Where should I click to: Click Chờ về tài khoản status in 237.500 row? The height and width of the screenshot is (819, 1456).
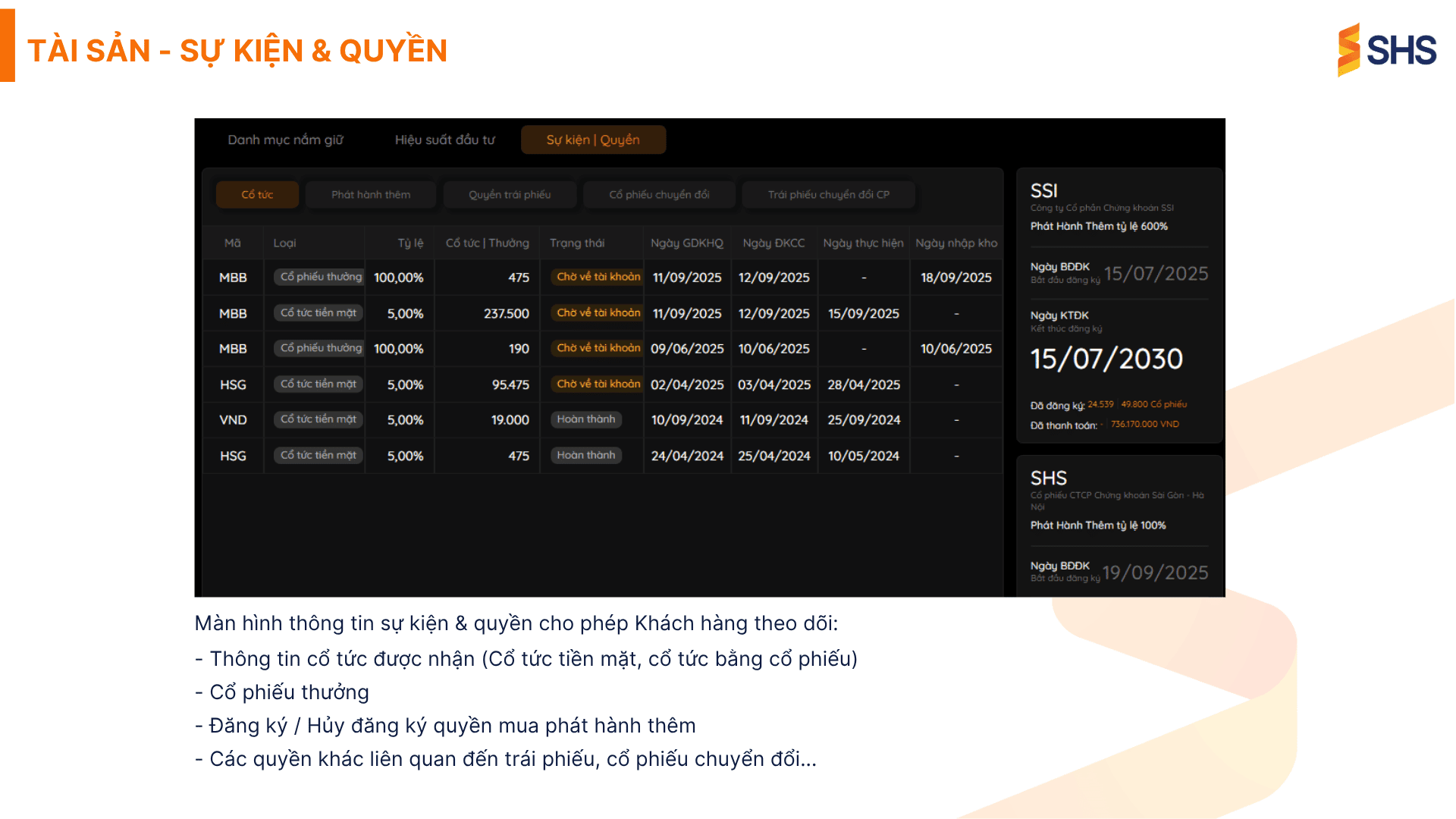tap(598, 312)
